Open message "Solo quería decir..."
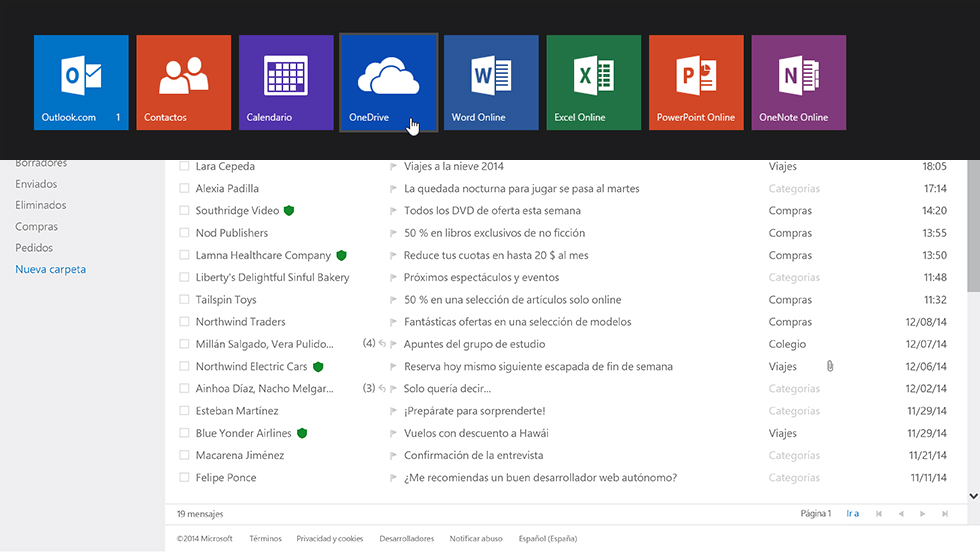Screen dimensions: 980x552 pos(447,388)
